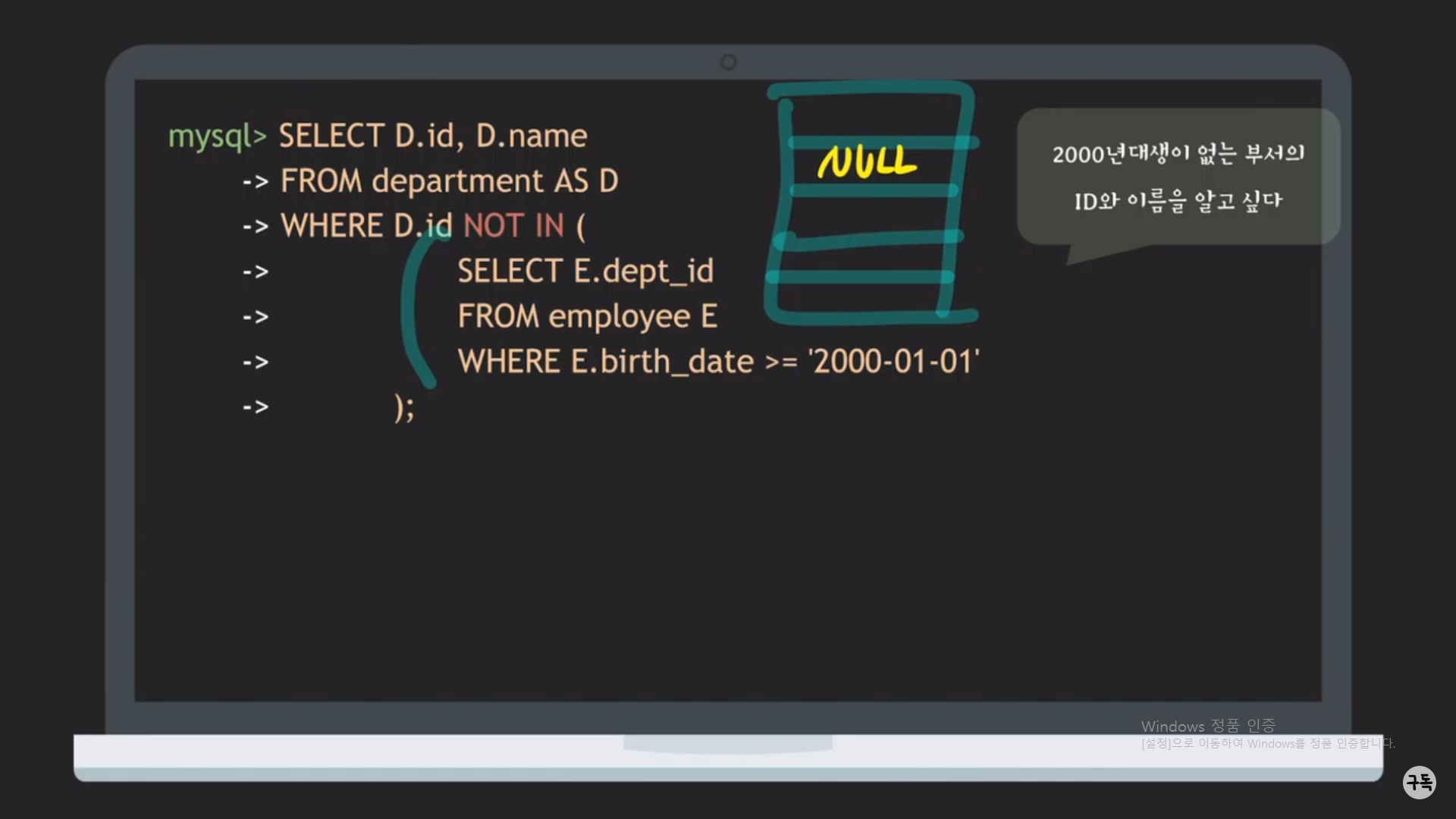This screenshot has width=1456, height=819.
Task: Click the red NOT IN keyword
Action: (x=513, y=226)
